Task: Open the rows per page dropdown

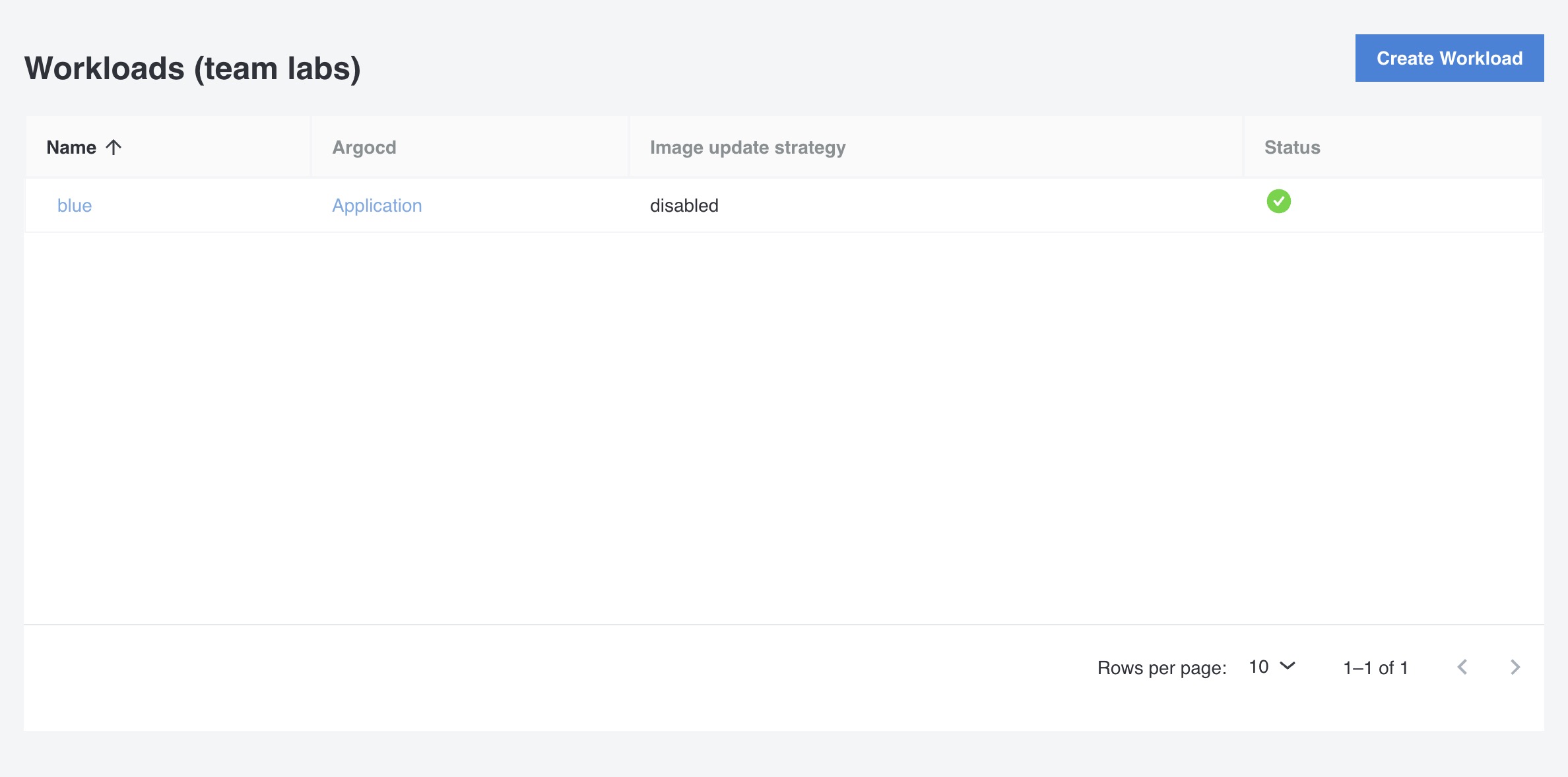Action: click(x=1272, y=667)
